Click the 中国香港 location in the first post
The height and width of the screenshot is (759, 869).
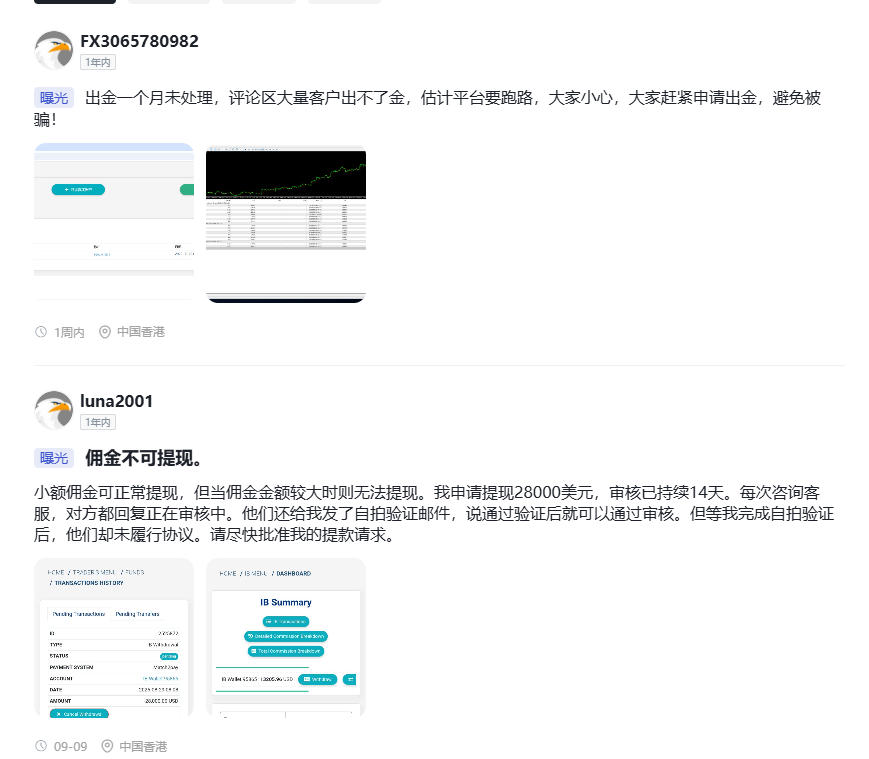click(141, 332)
